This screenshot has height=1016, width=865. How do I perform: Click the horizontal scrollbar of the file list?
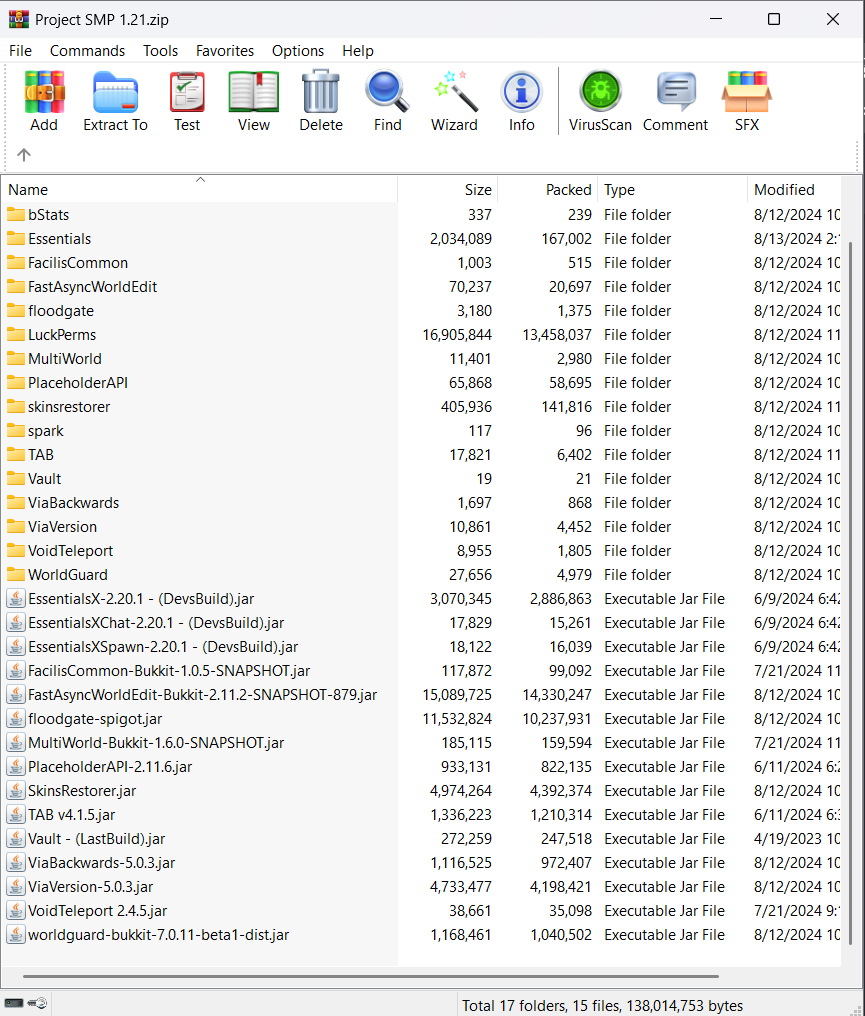coord(371,976)
